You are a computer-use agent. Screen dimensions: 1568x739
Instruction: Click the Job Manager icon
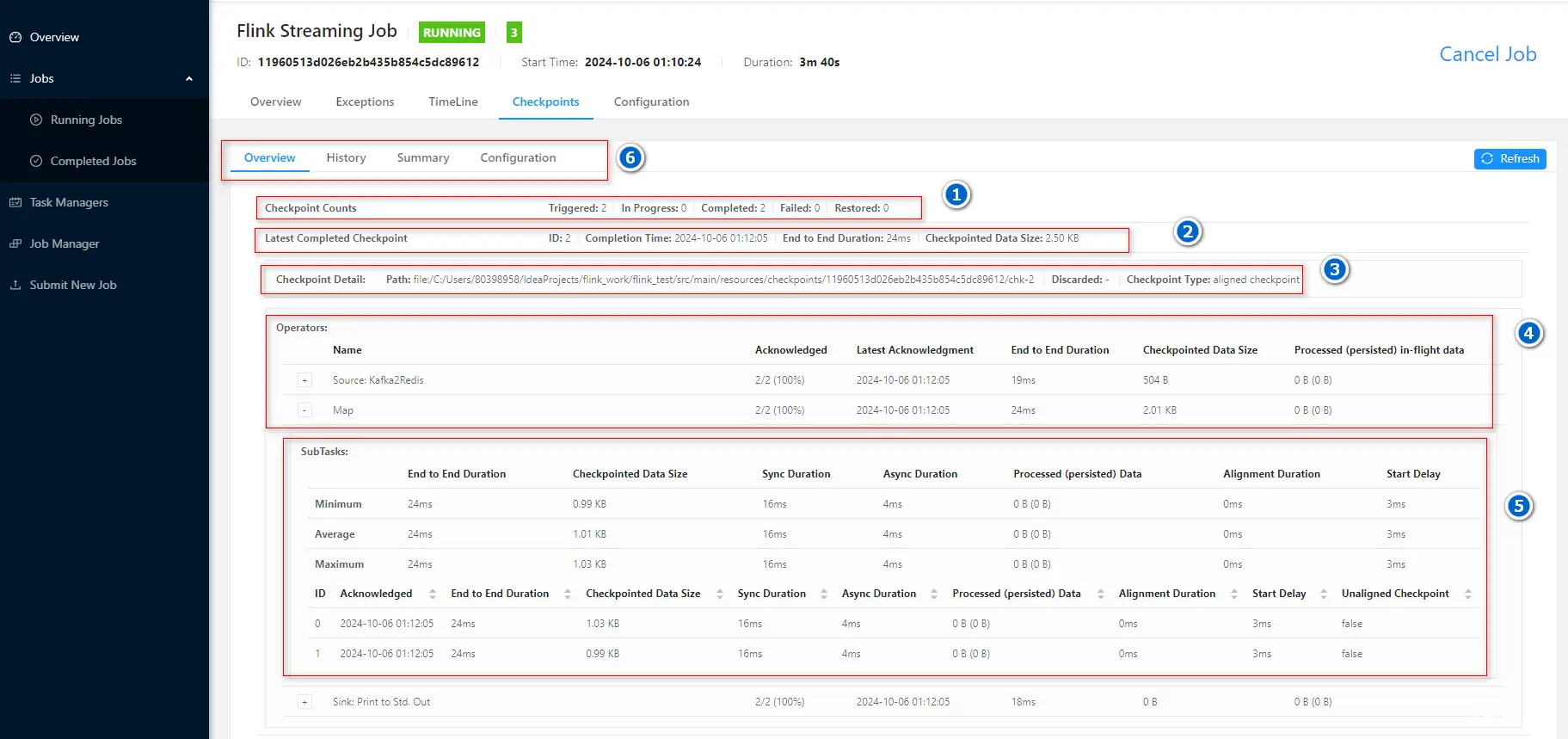point(15,243)
